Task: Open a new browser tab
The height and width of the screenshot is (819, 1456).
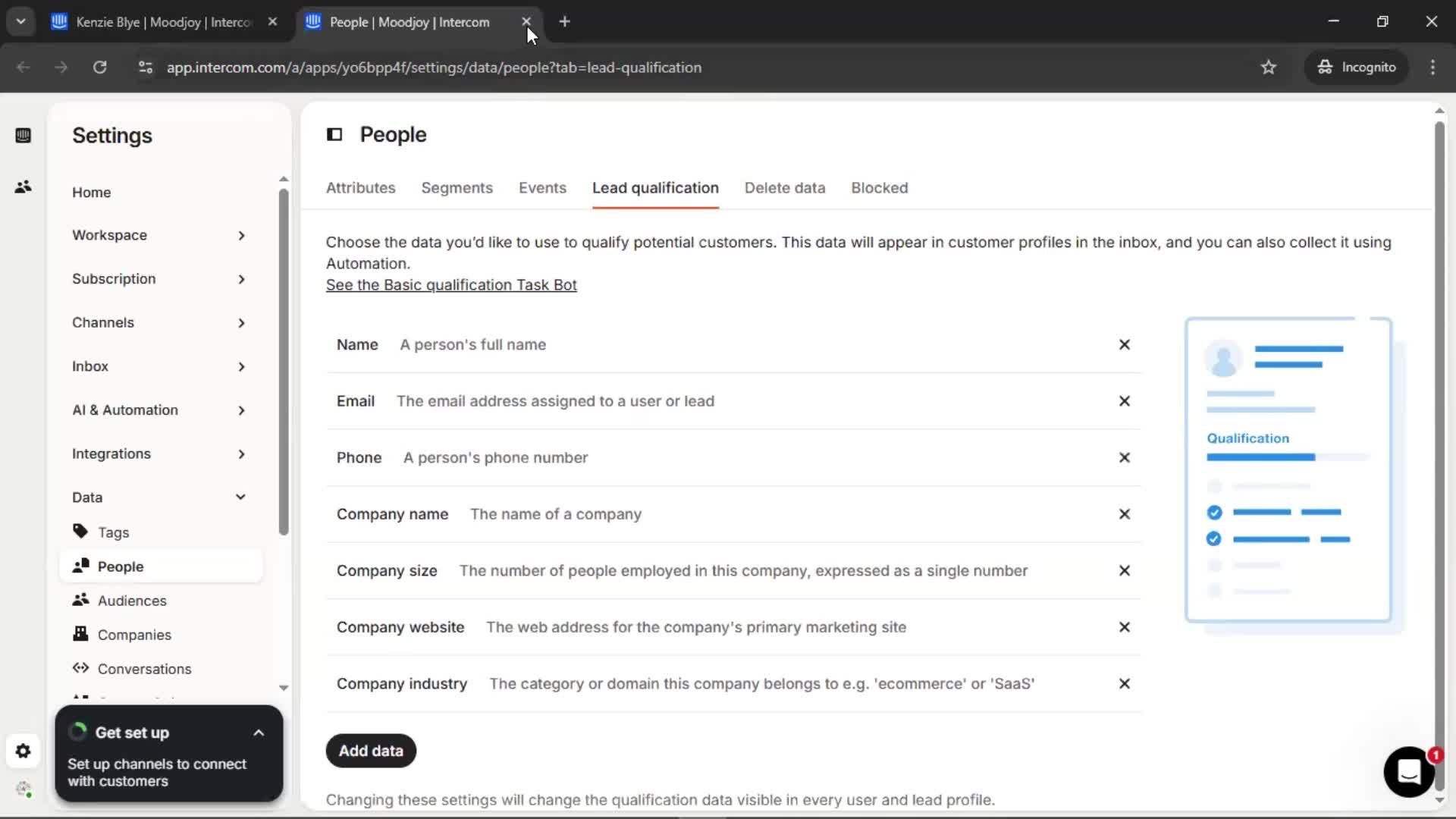Action: point(564,22)
